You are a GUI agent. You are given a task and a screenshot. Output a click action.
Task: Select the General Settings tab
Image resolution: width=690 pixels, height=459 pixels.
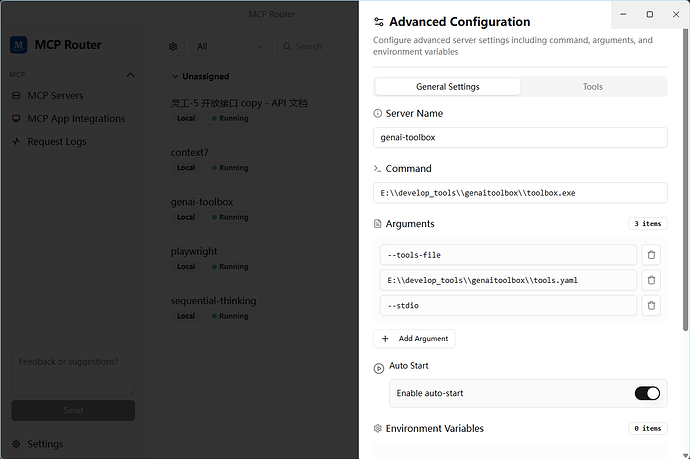tap(448, 87)
